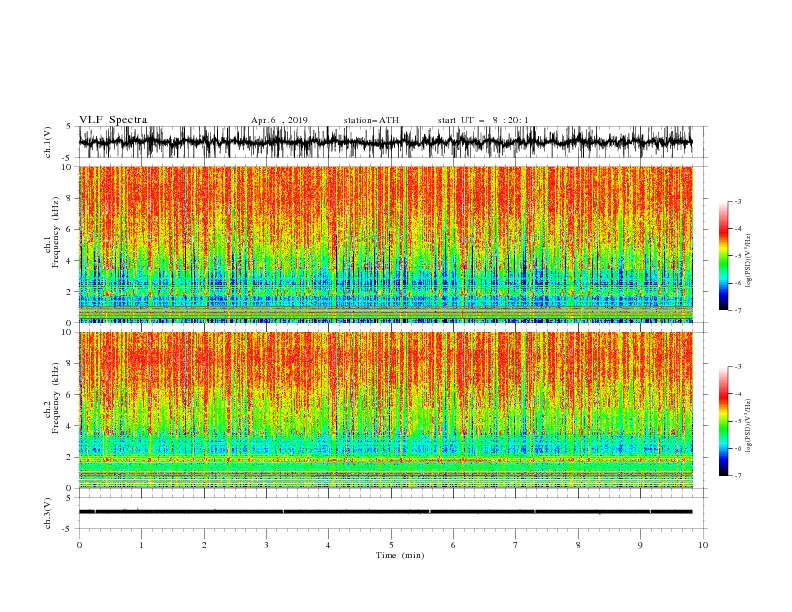Click the upper PSD color scale bar

(723, 256)
